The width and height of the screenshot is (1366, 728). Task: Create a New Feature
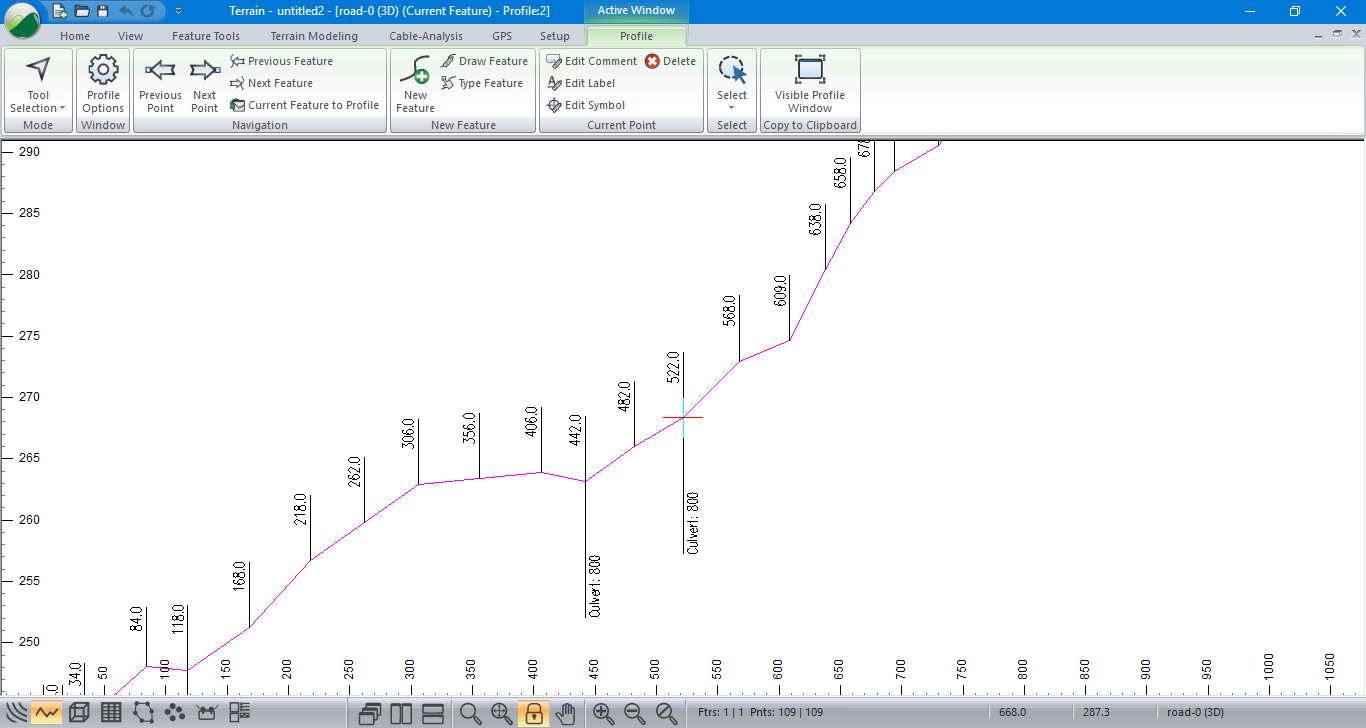(415, 85)
